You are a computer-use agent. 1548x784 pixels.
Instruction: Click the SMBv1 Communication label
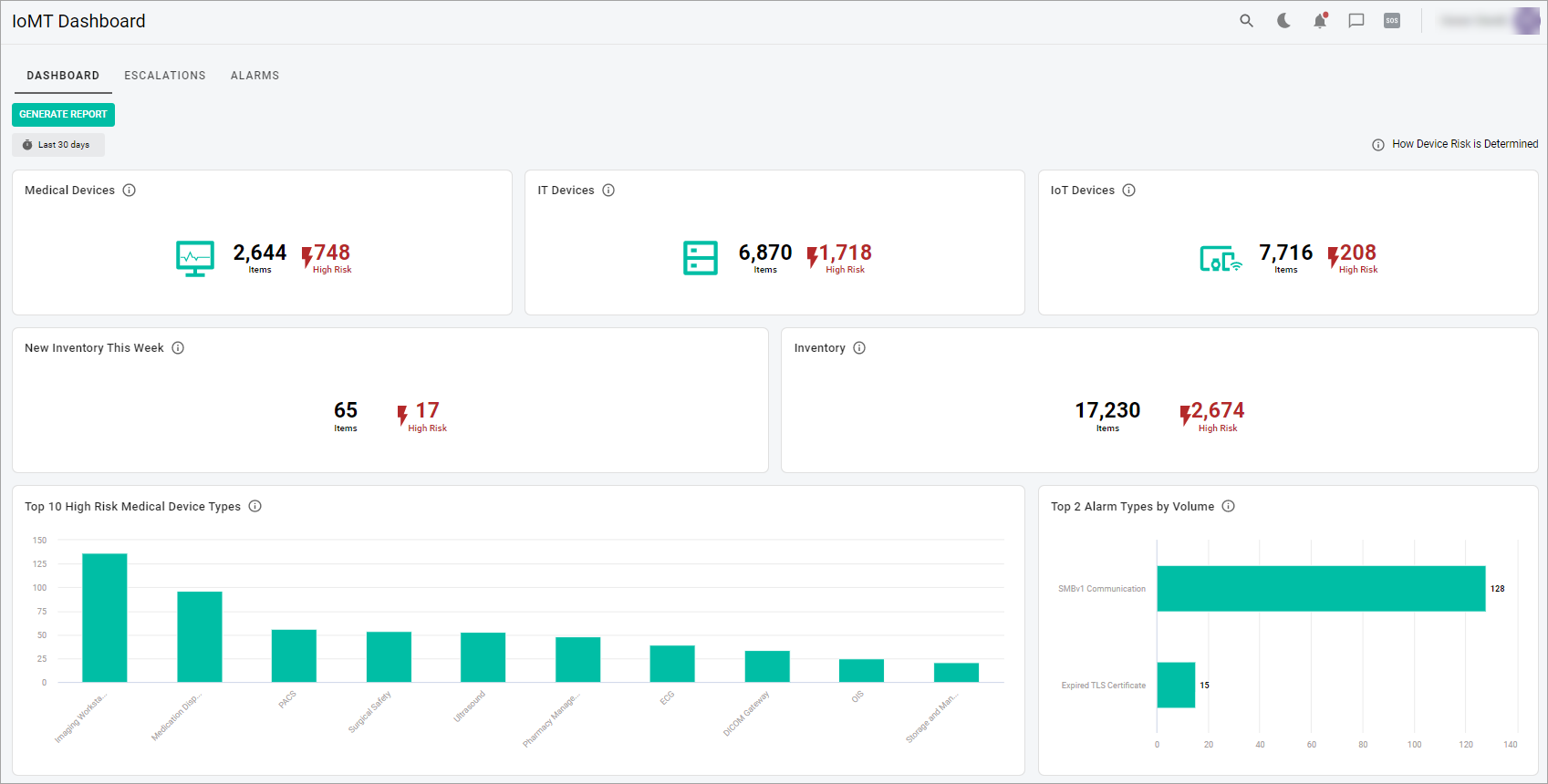[x=1102, y=589]
